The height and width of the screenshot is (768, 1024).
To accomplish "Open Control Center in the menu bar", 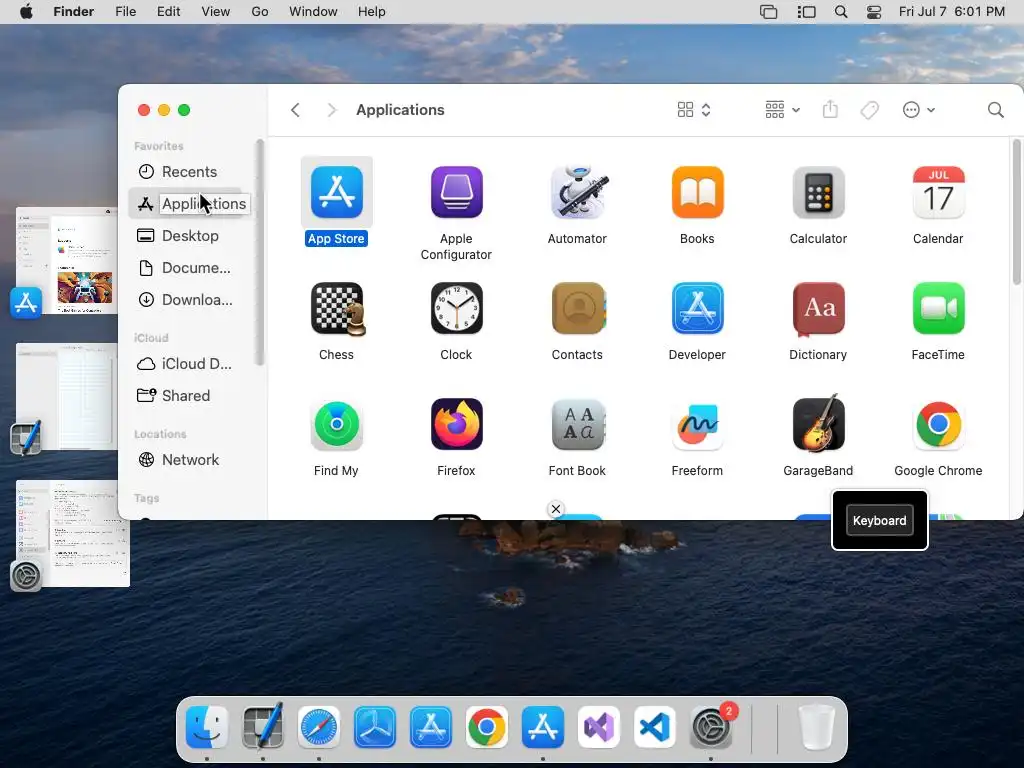I will [874, 12].
